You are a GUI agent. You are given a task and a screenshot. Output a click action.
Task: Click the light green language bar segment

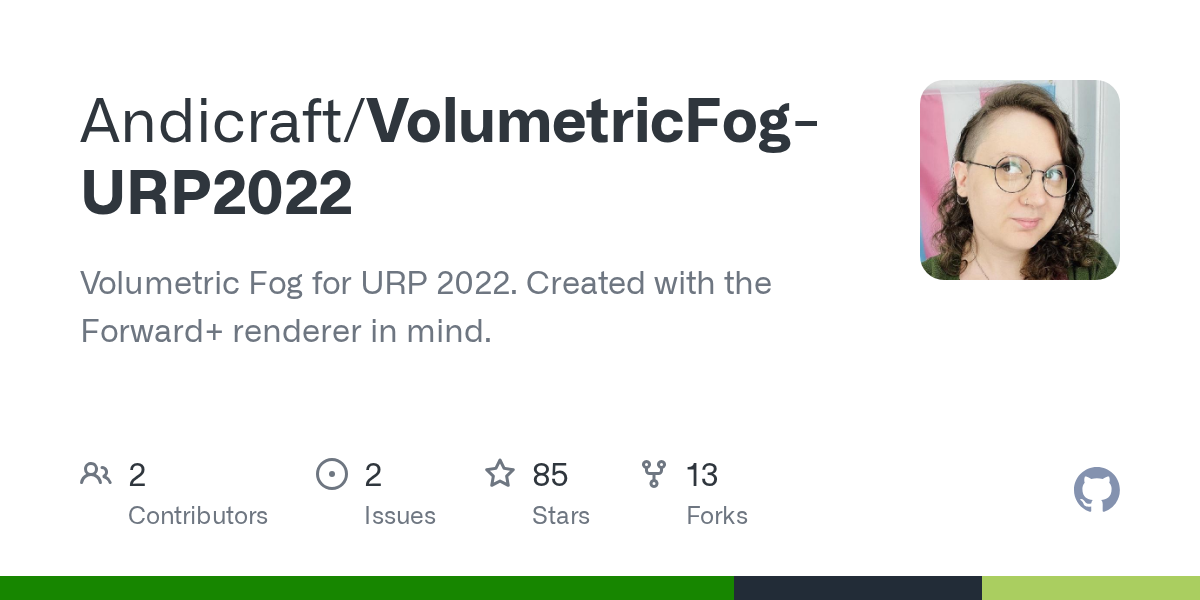pos(1090,588)
